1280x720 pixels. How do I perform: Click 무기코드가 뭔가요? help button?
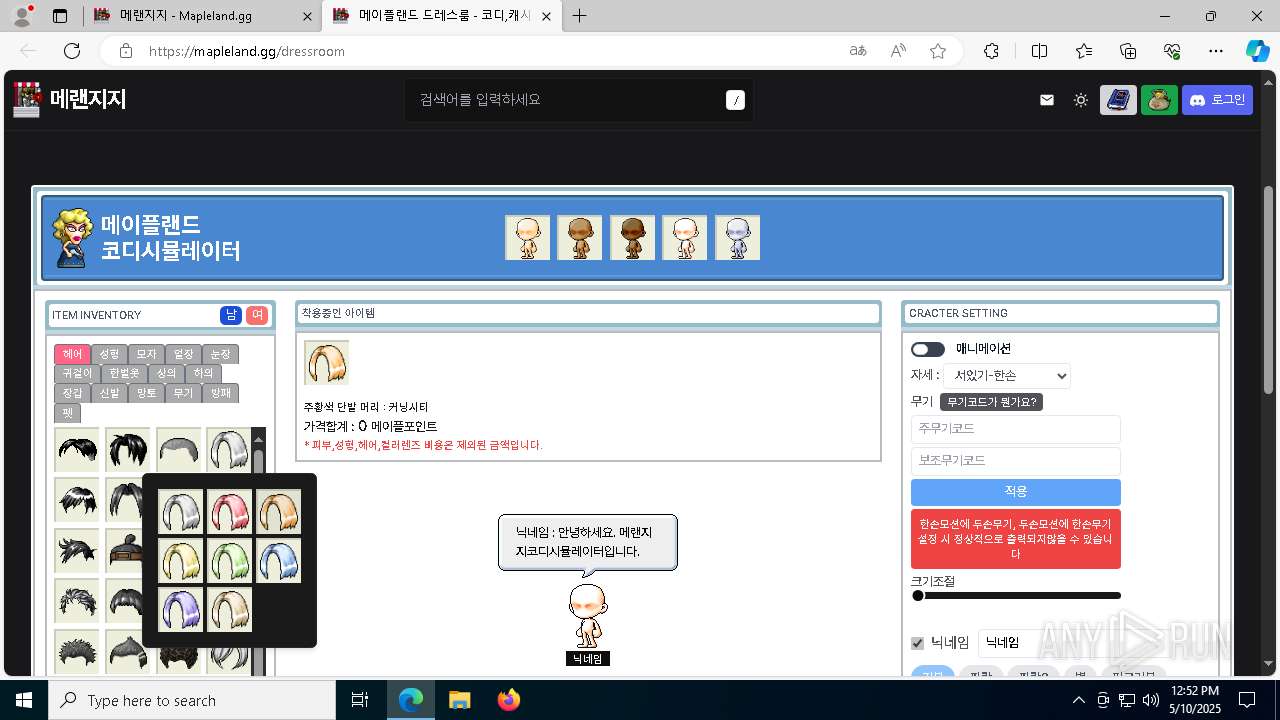click(x=992, y=402)
